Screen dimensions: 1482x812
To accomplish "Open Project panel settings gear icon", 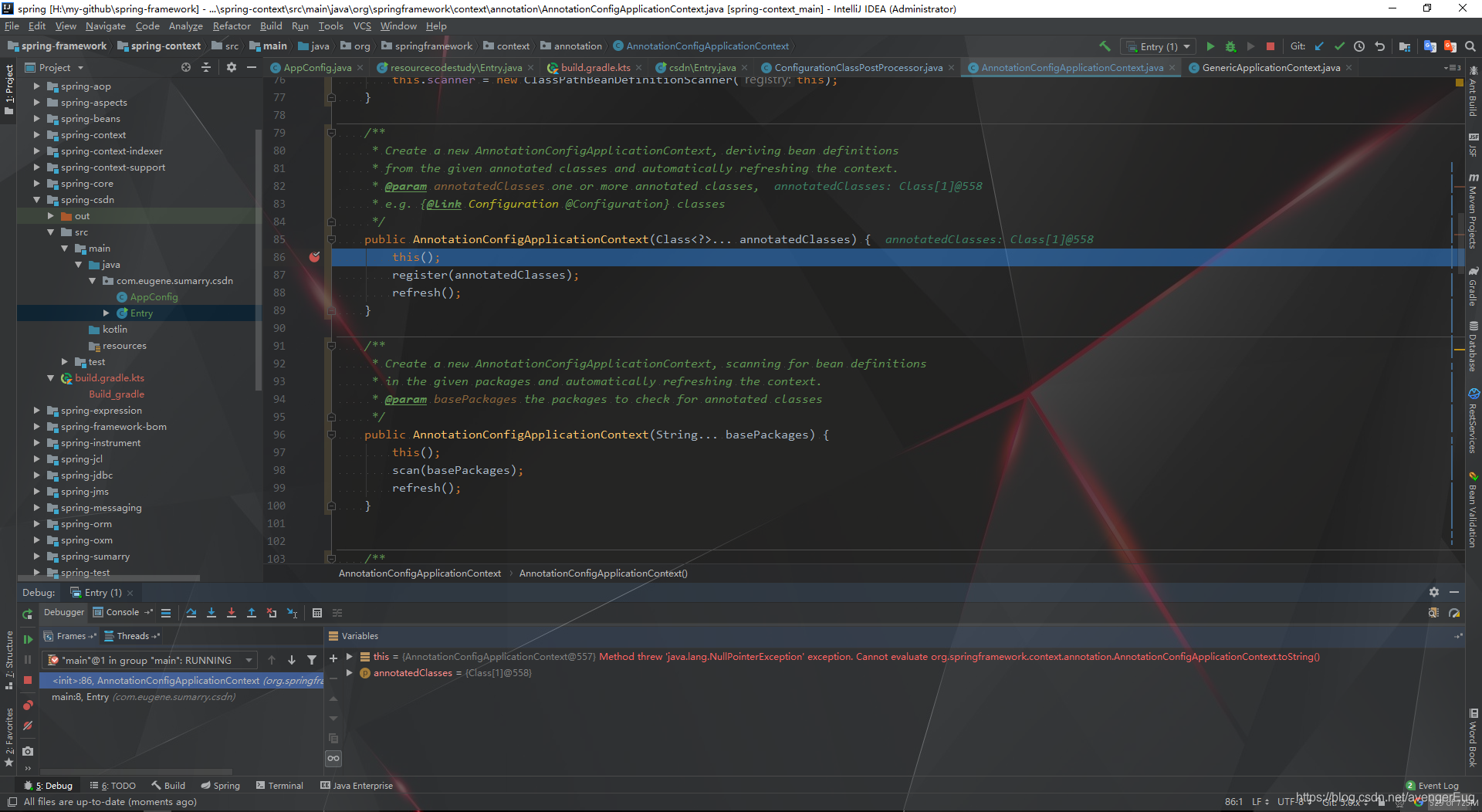I will coord(232,68).
